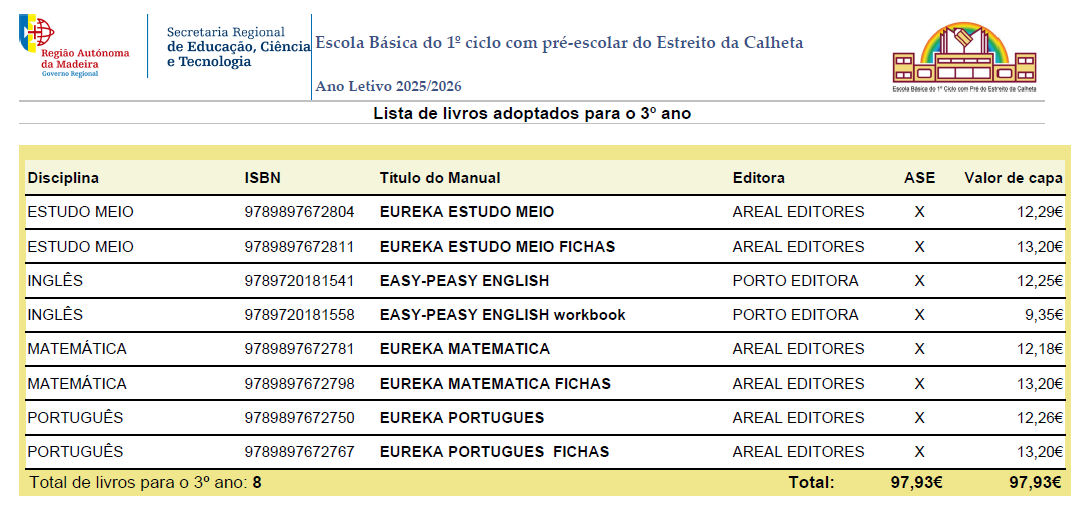Click the Valor de capa column header

1013,178
